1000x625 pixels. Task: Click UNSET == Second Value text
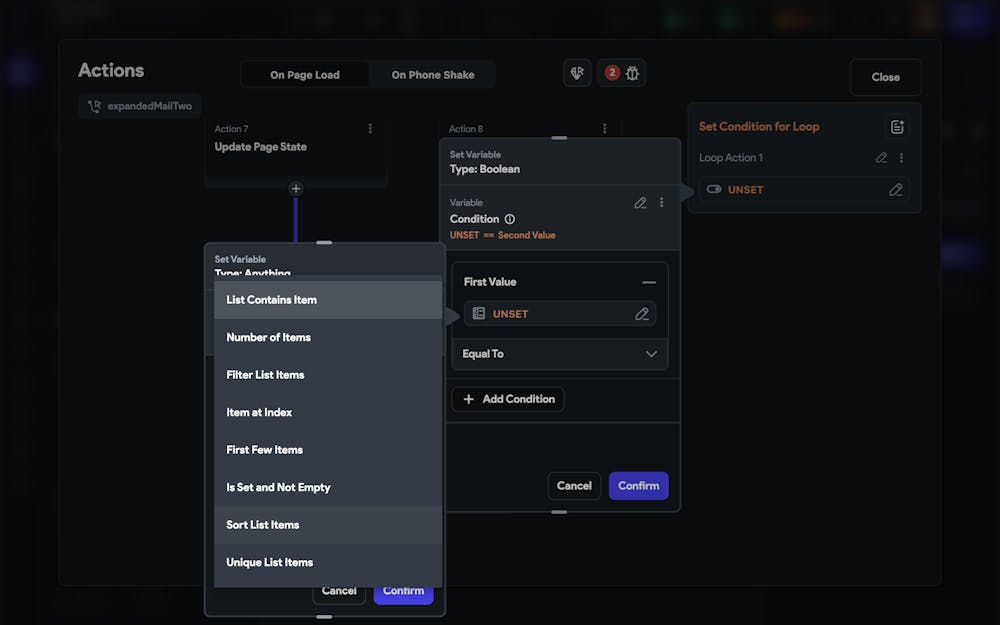[503, 235]
